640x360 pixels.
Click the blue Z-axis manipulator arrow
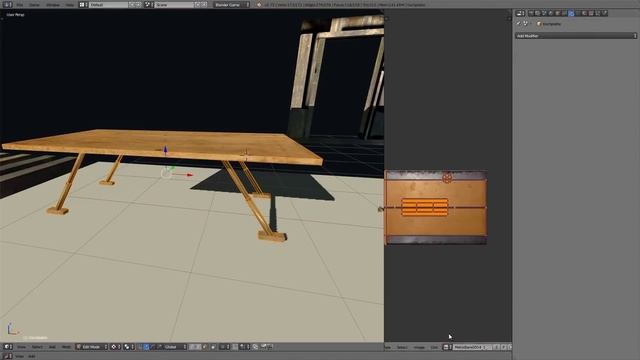pos(165,150)
